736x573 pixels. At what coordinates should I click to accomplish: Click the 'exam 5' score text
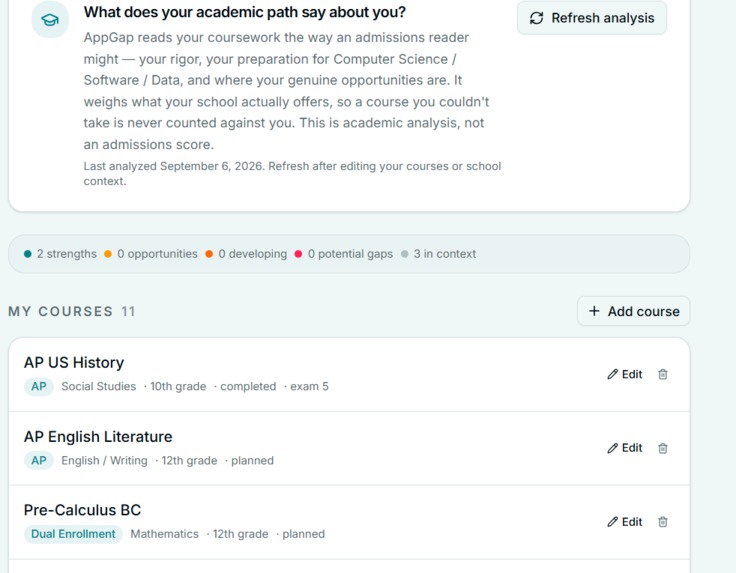309,386
